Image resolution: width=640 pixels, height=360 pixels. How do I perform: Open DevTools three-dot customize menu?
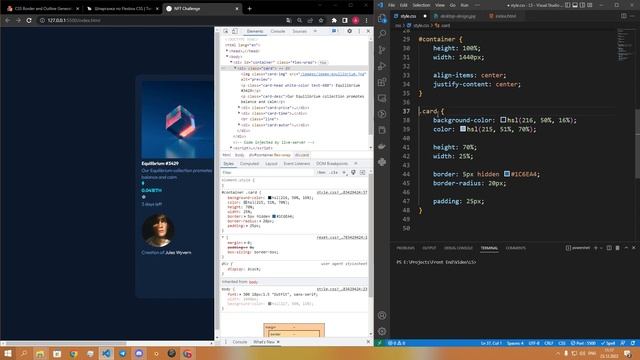click(359, 31)
